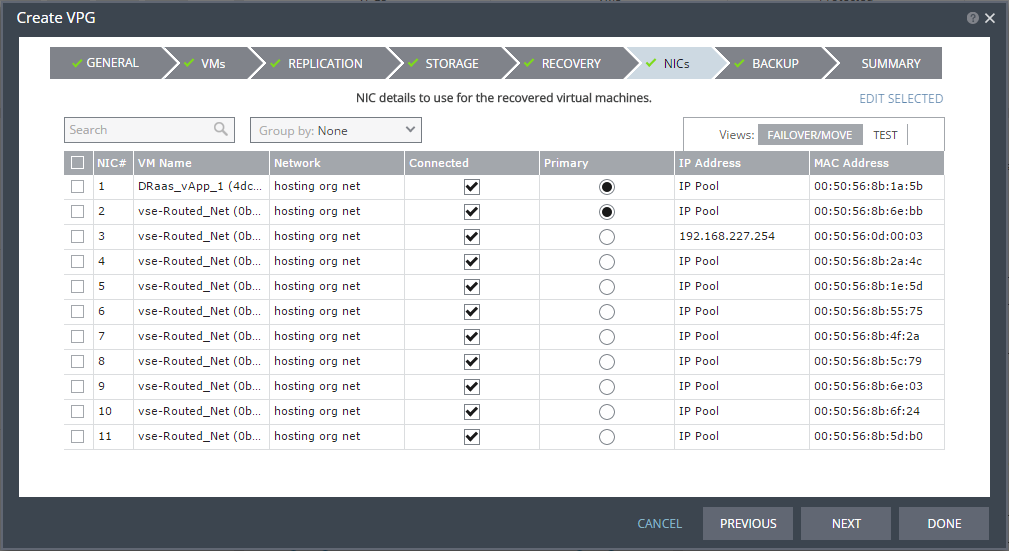
Task: Click the EDIT SELECTED link
Action: [901, 98]
